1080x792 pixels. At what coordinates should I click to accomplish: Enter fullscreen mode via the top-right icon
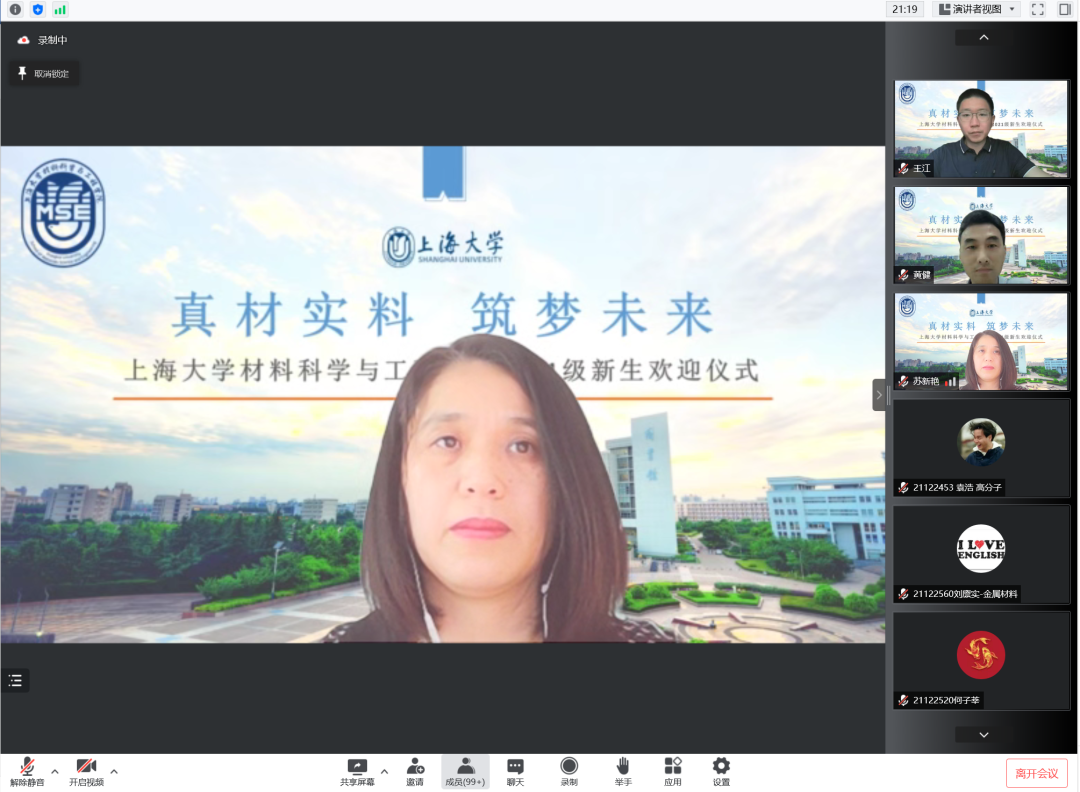coord(1038,9)
